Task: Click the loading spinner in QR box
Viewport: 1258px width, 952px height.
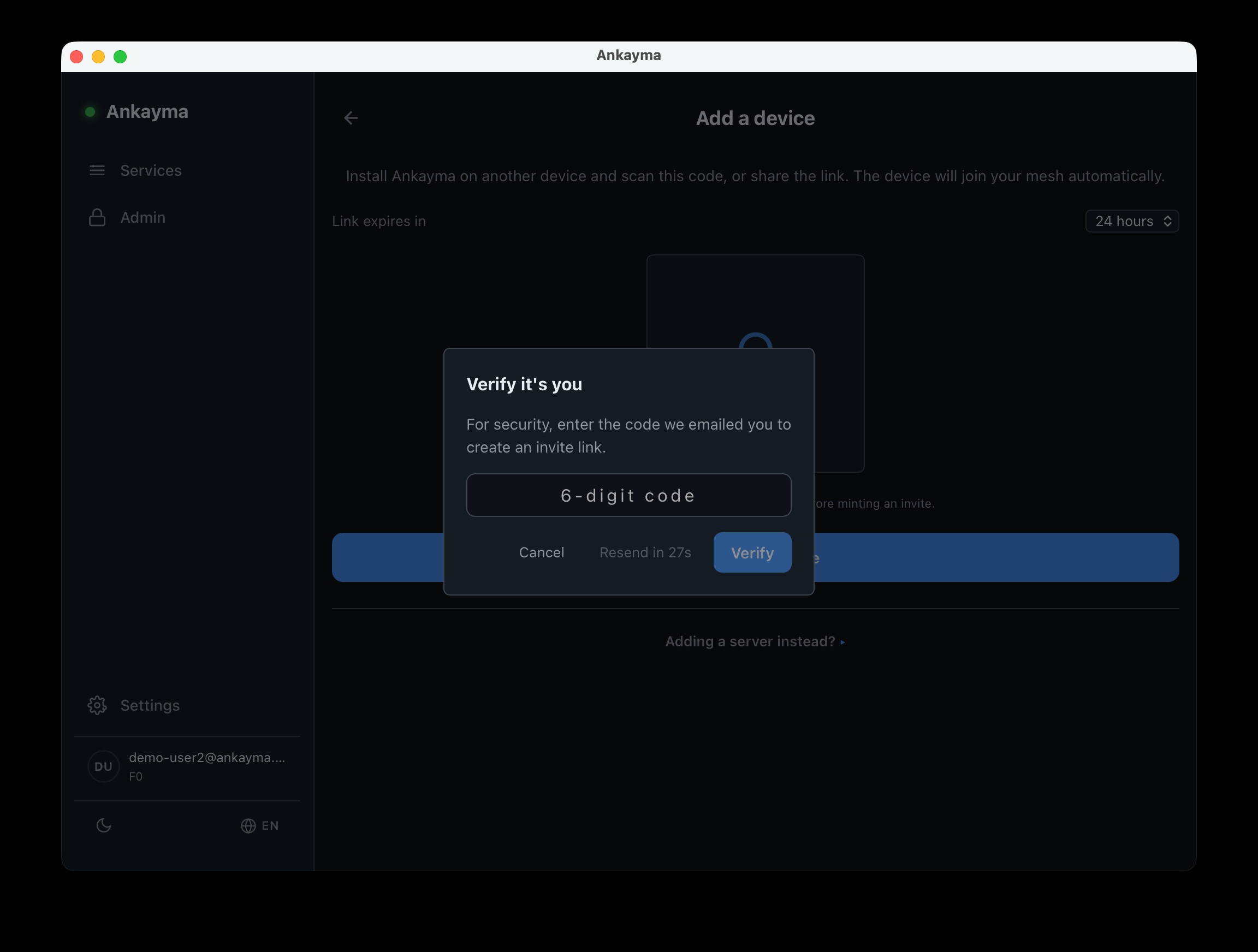Action: tap(755, 341)
